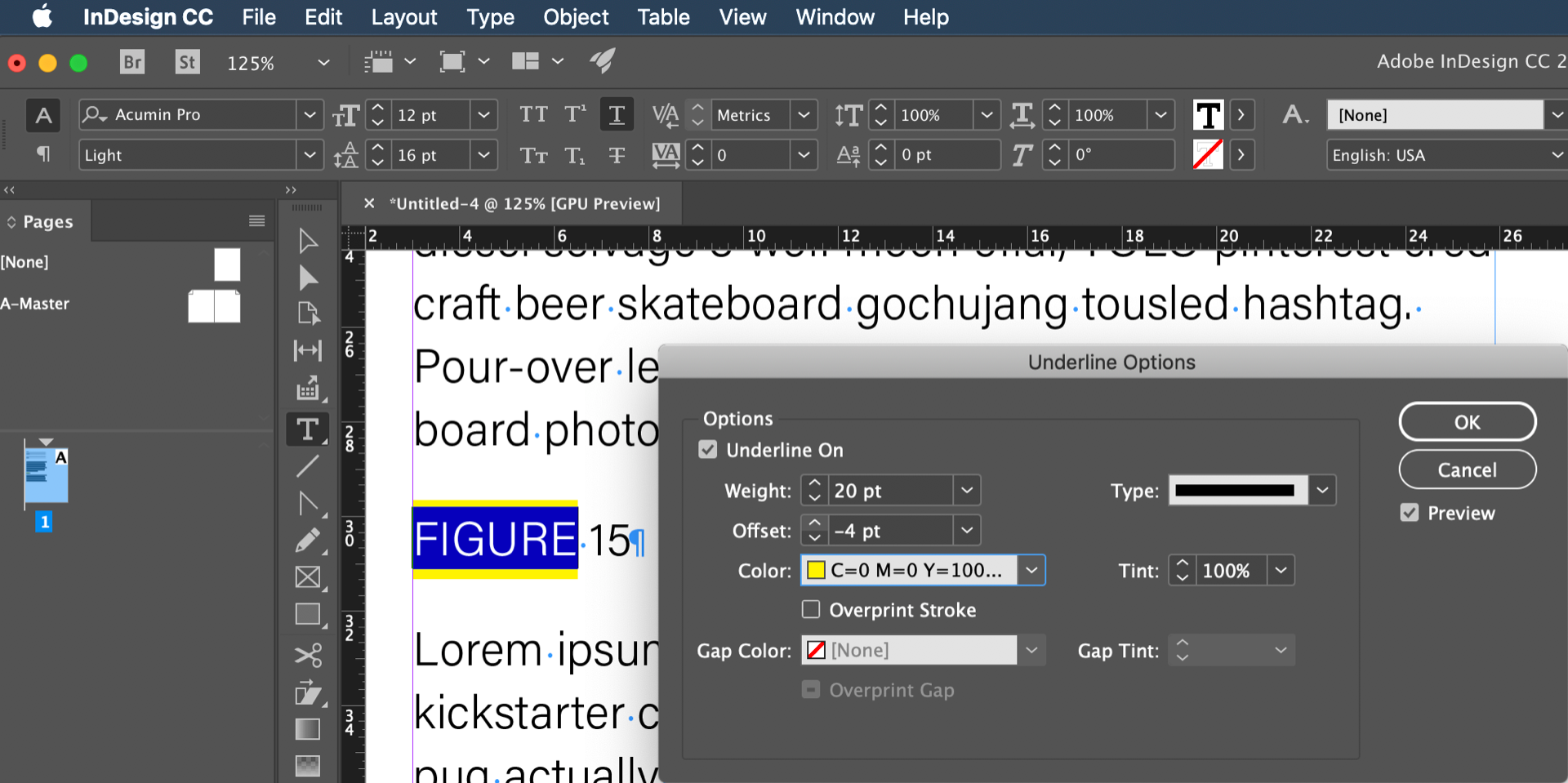1568x783 pixels.
Task: Select the Line tool
Action: [308, 466]
